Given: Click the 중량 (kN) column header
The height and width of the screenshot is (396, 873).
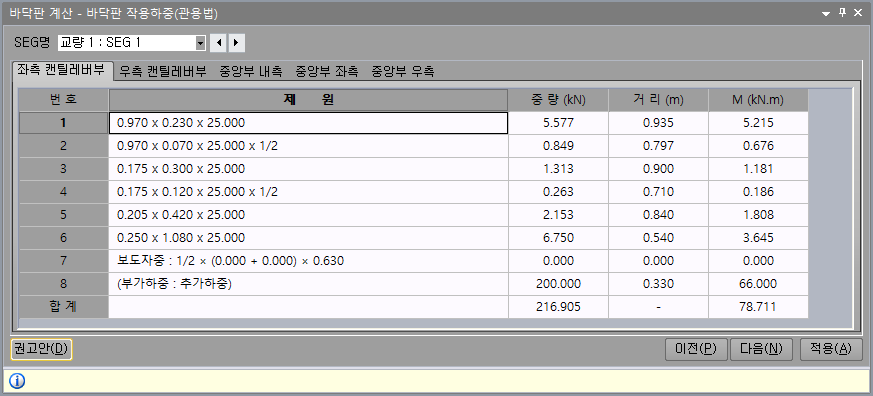Looking at the screenshot, I should click(x=558, y=100).
